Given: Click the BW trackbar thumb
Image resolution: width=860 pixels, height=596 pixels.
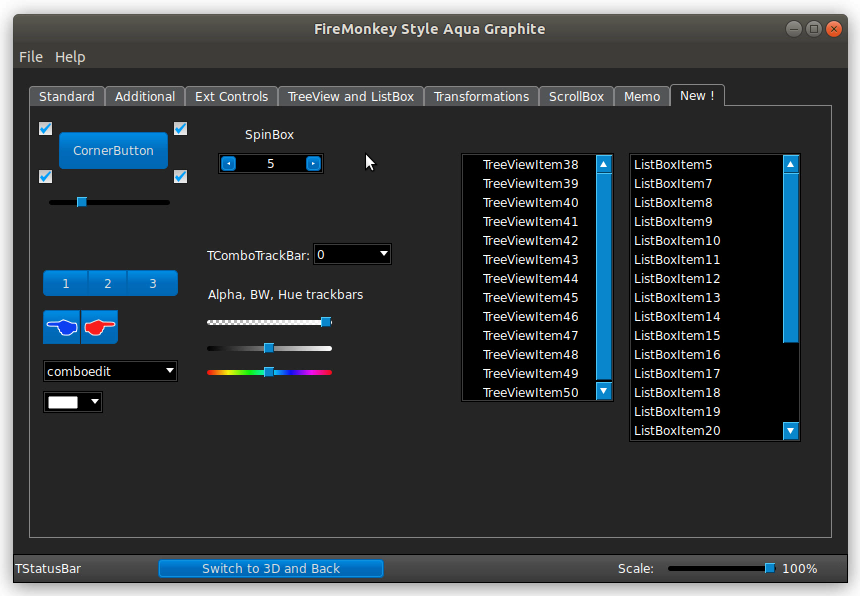Looking at the screenshot, I should (269, 348).
